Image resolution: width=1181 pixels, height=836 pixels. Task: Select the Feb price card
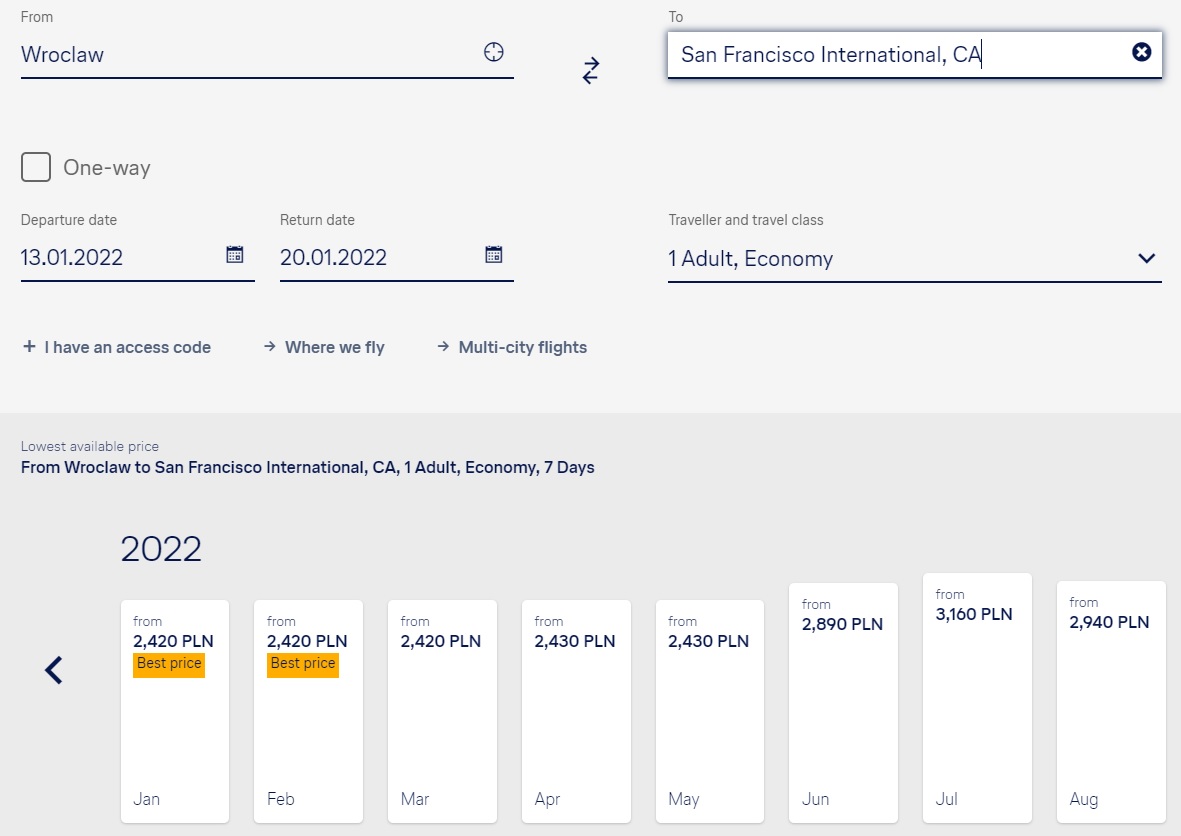coord(308,711)
